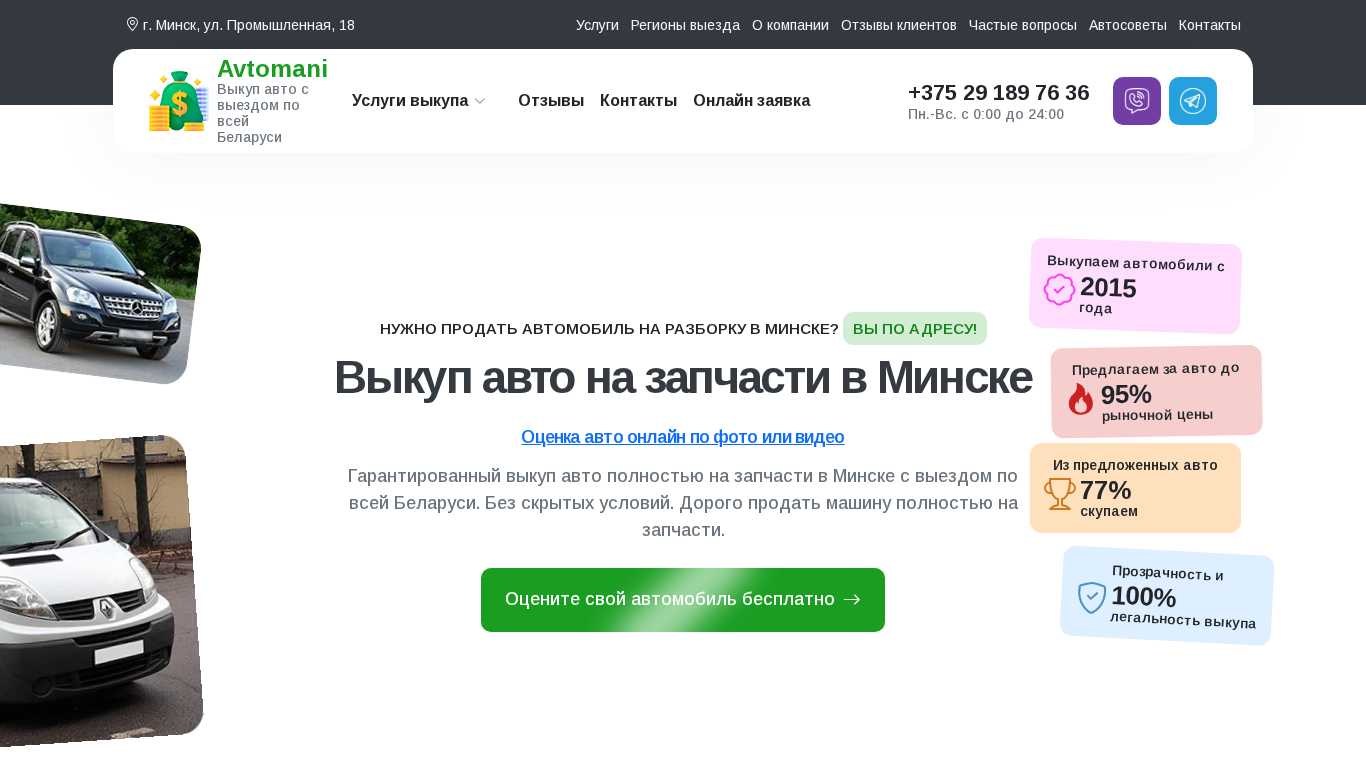Open Услуги in the top dark bar
The height and width of the screenshot is (768, 1366).
[x=597, y=25]
